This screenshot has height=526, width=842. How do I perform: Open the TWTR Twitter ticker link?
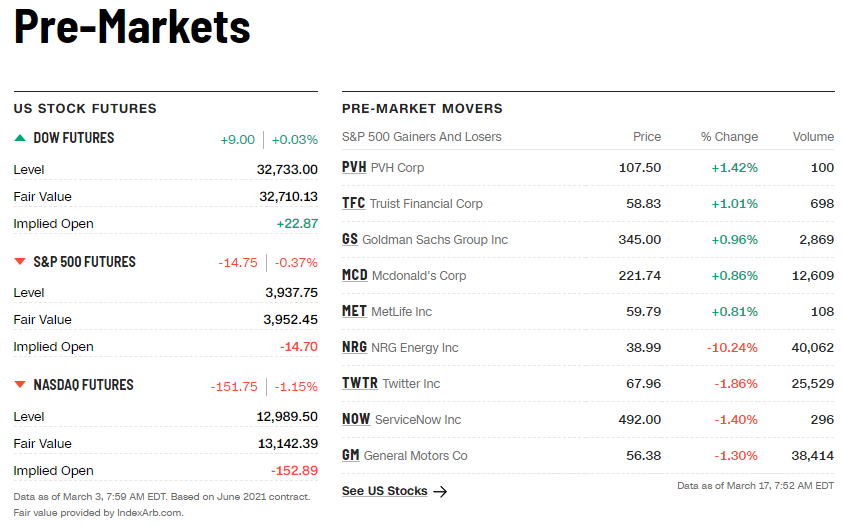[359, 383]
